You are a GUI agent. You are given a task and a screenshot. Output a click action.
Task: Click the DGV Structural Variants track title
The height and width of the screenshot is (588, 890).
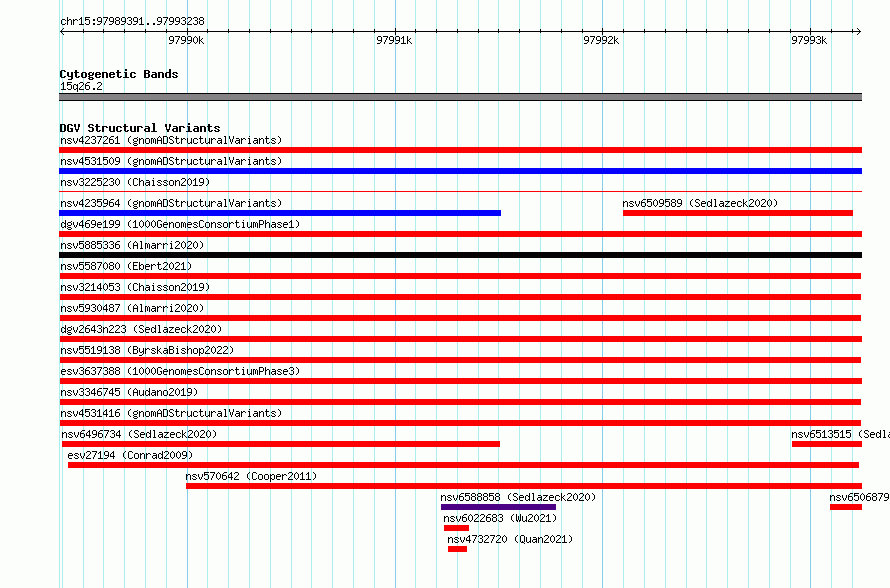coord(140,128)
